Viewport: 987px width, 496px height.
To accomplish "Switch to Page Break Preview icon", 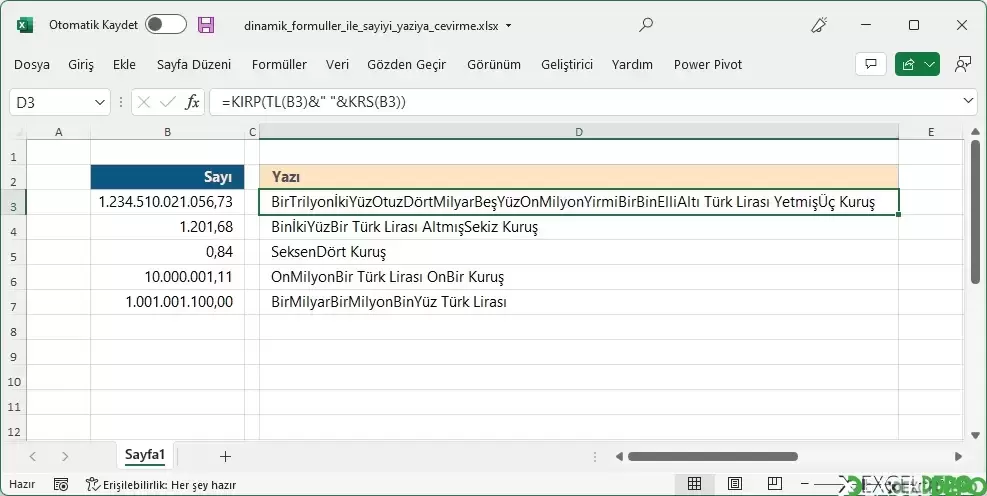I will coord(775,483).
